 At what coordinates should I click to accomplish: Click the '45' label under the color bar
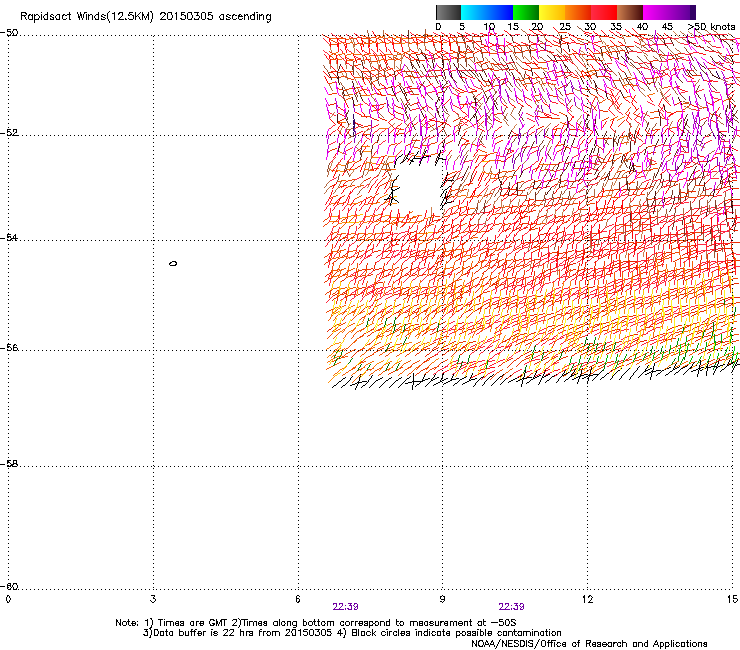coord(667,27)
